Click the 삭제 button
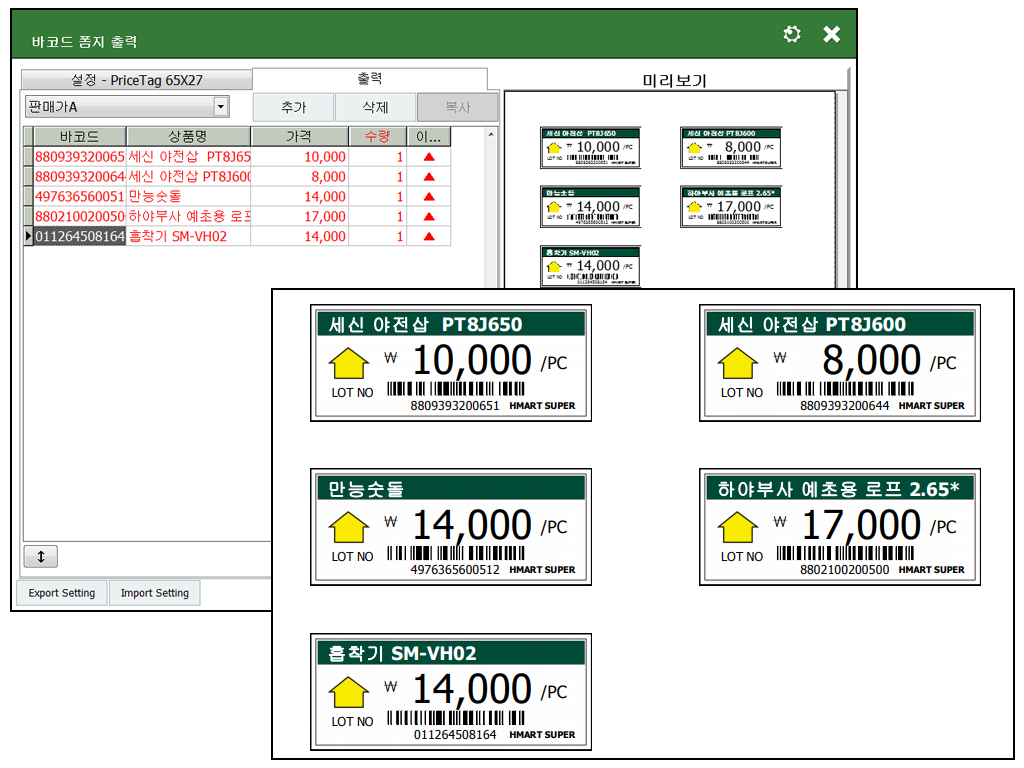Viewport: 1024px width, 768px height. (x=375, y=107)
